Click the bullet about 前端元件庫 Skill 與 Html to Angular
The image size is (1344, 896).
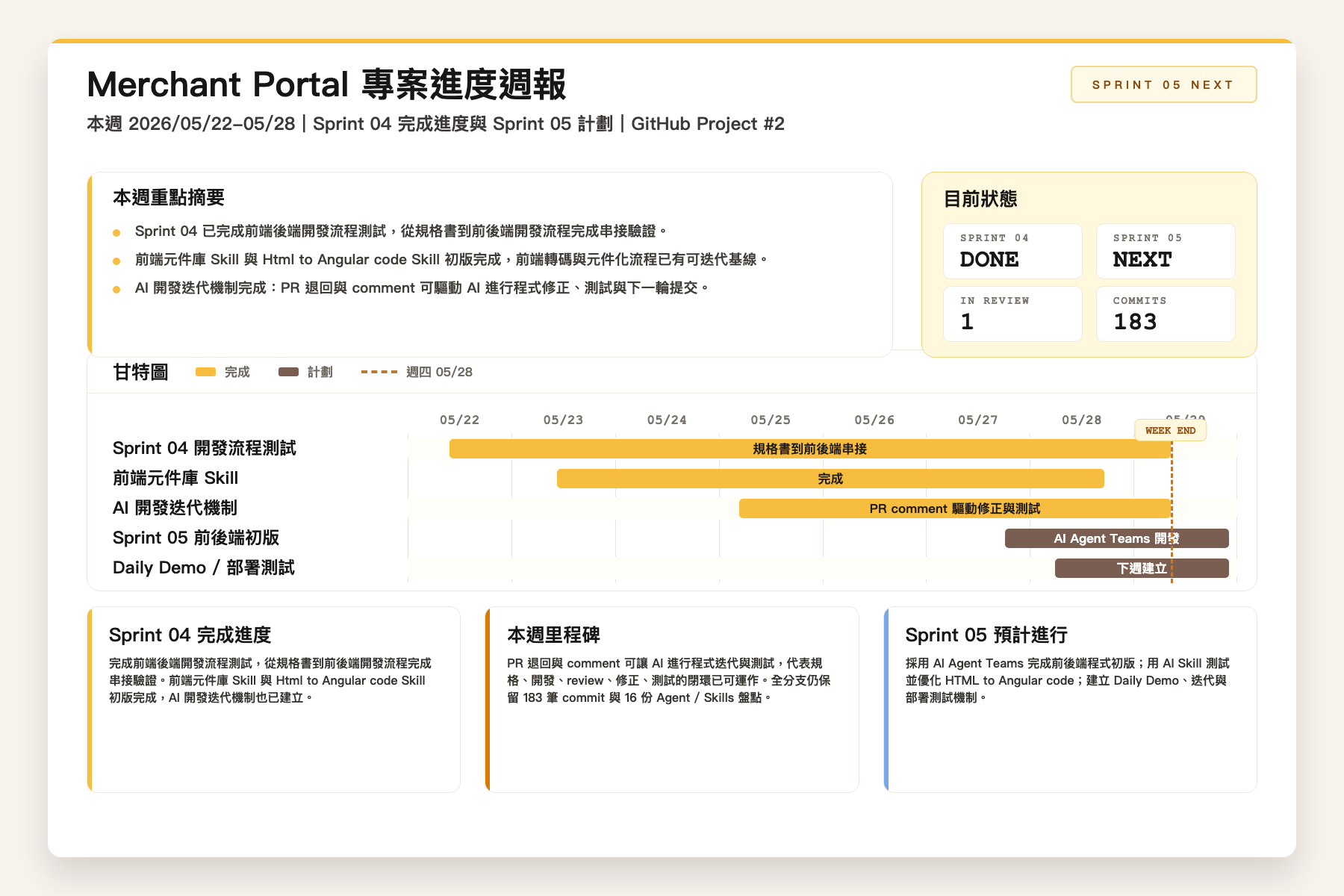[x=451, y=259]
